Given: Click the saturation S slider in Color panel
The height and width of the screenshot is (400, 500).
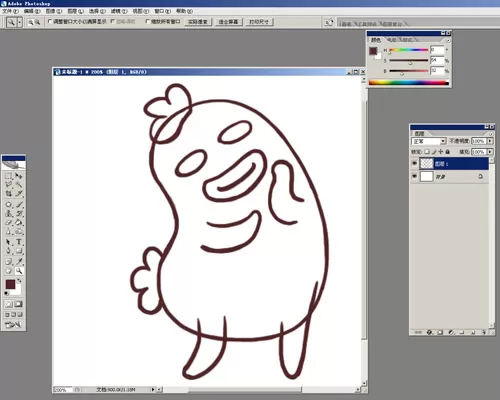Looking at the screenshot, I should pos(409,61).
